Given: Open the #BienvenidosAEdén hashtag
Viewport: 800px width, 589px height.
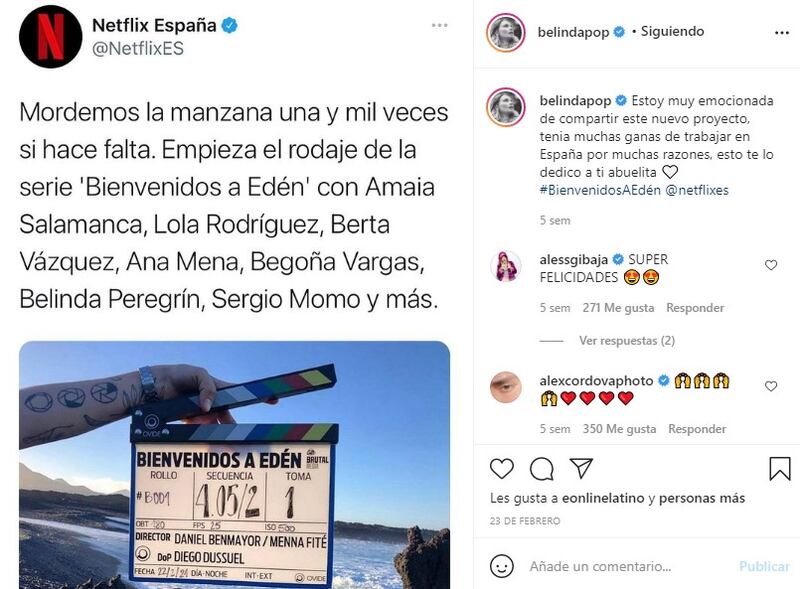Looking at the screenshot, I should pos(600,190).
